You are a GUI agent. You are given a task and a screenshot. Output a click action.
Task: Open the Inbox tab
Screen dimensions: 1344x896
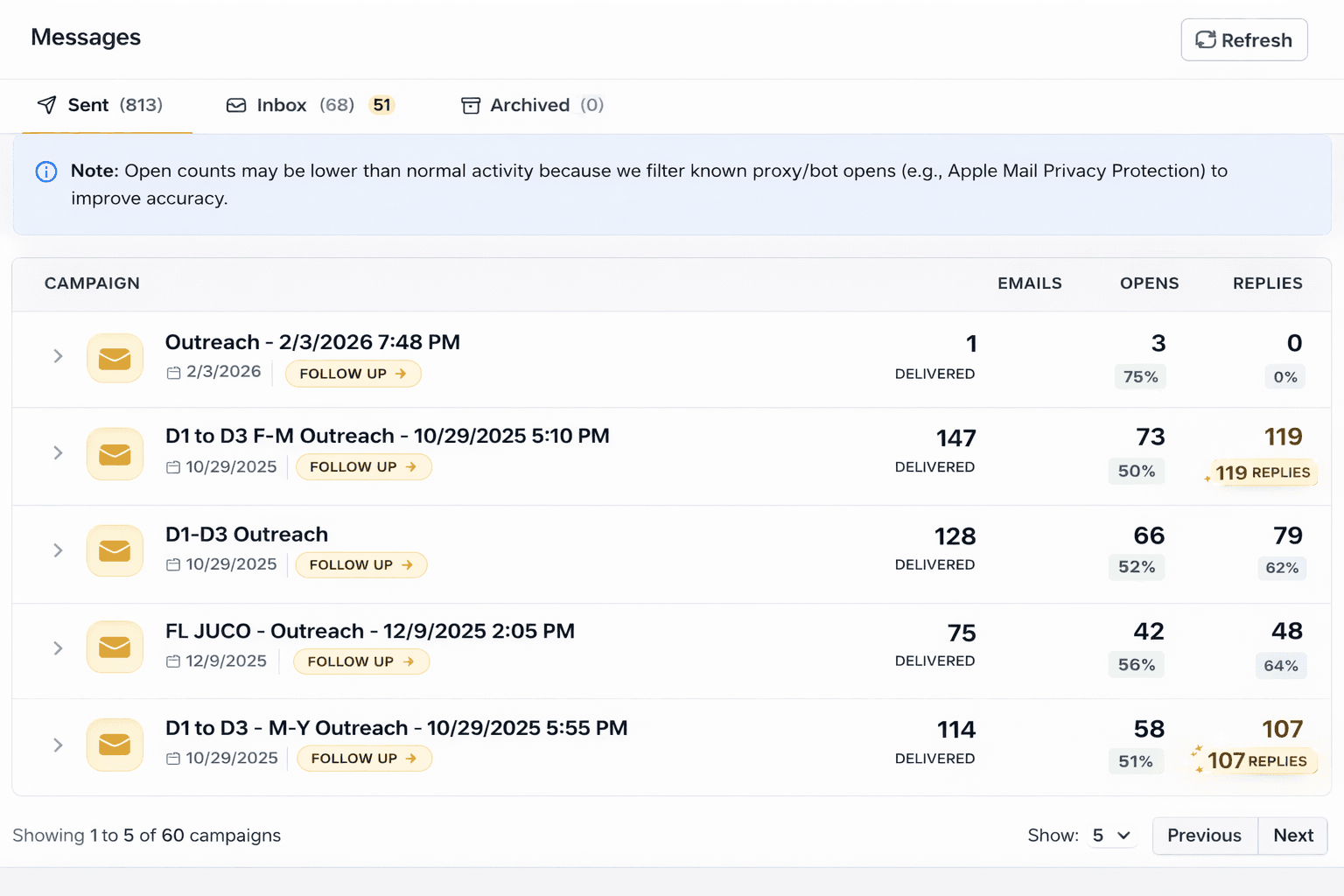(311, 106)
